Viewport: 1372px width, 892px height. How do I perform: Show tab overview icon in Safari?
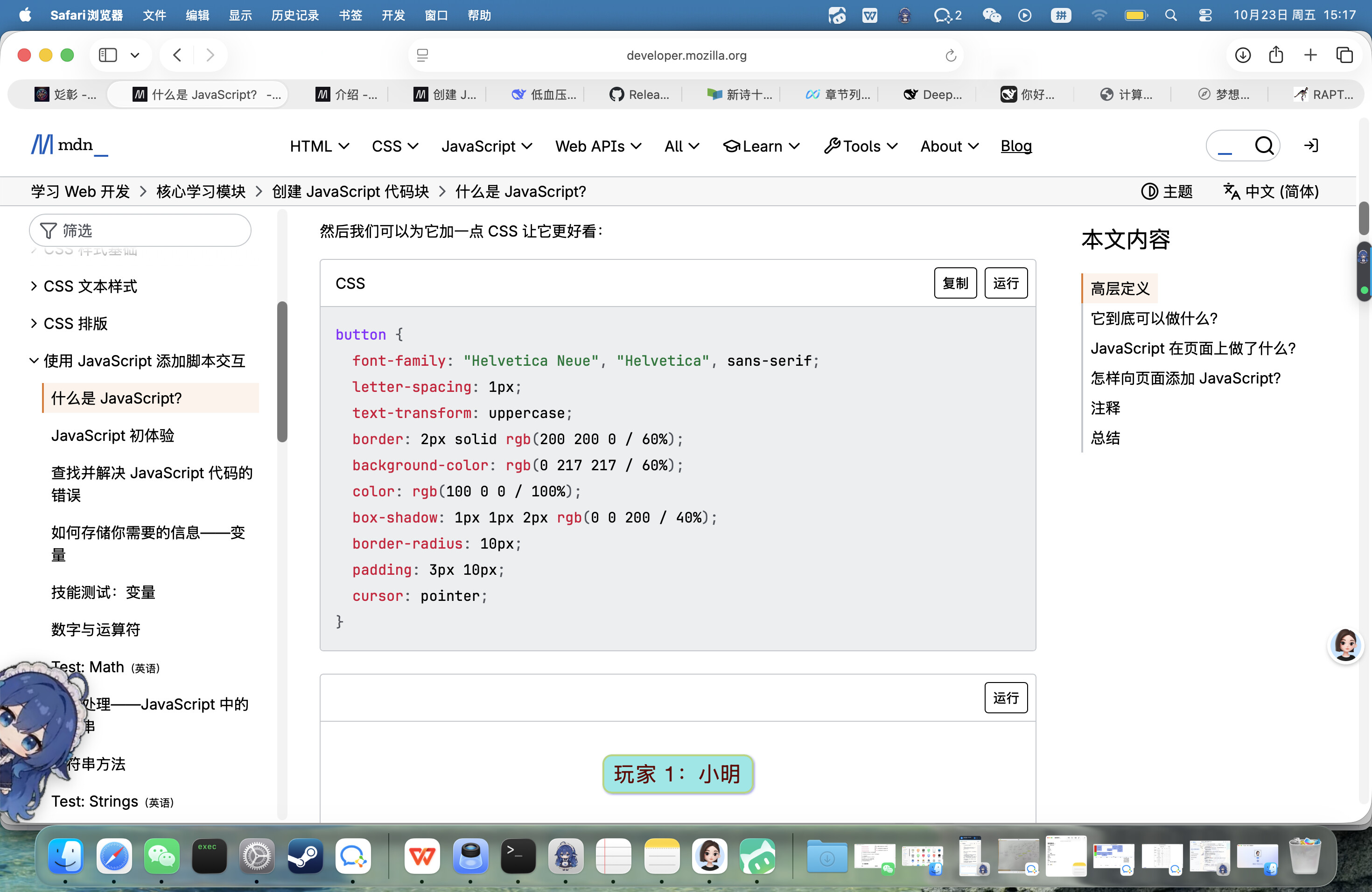point(1344,56)
